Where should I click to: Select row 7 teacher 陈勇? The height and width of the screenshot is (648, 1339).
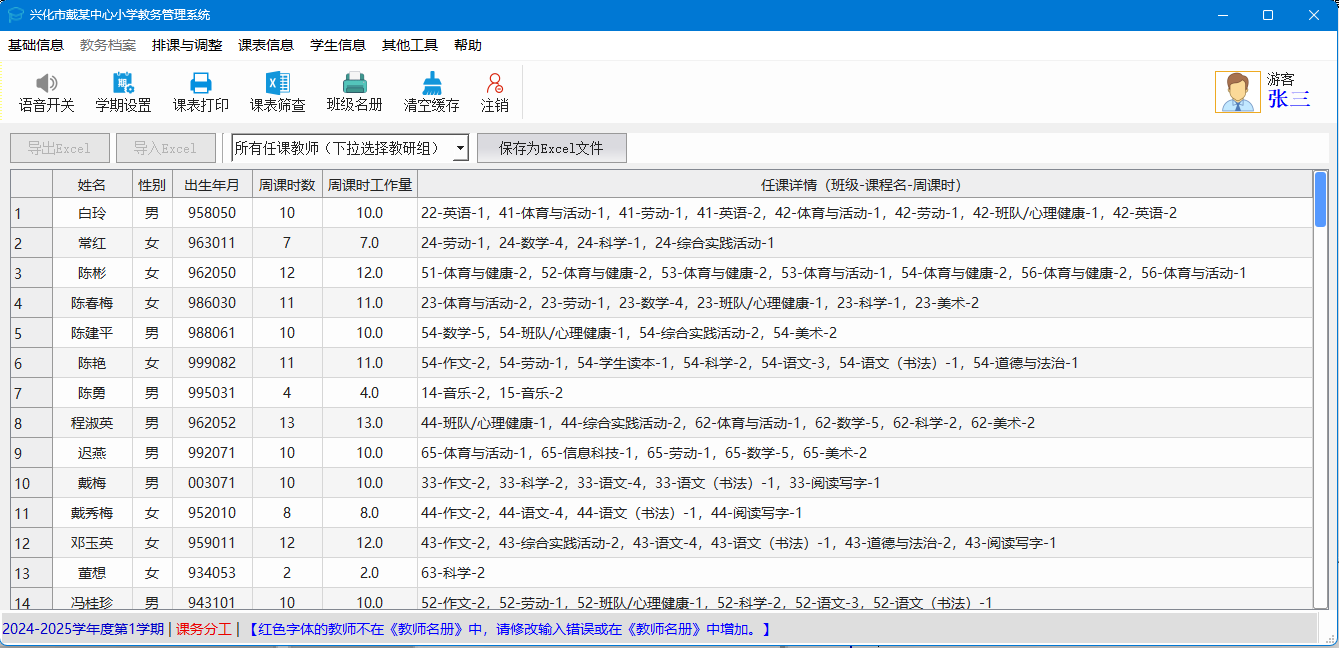pyautogui.click(x=92, y=393)
